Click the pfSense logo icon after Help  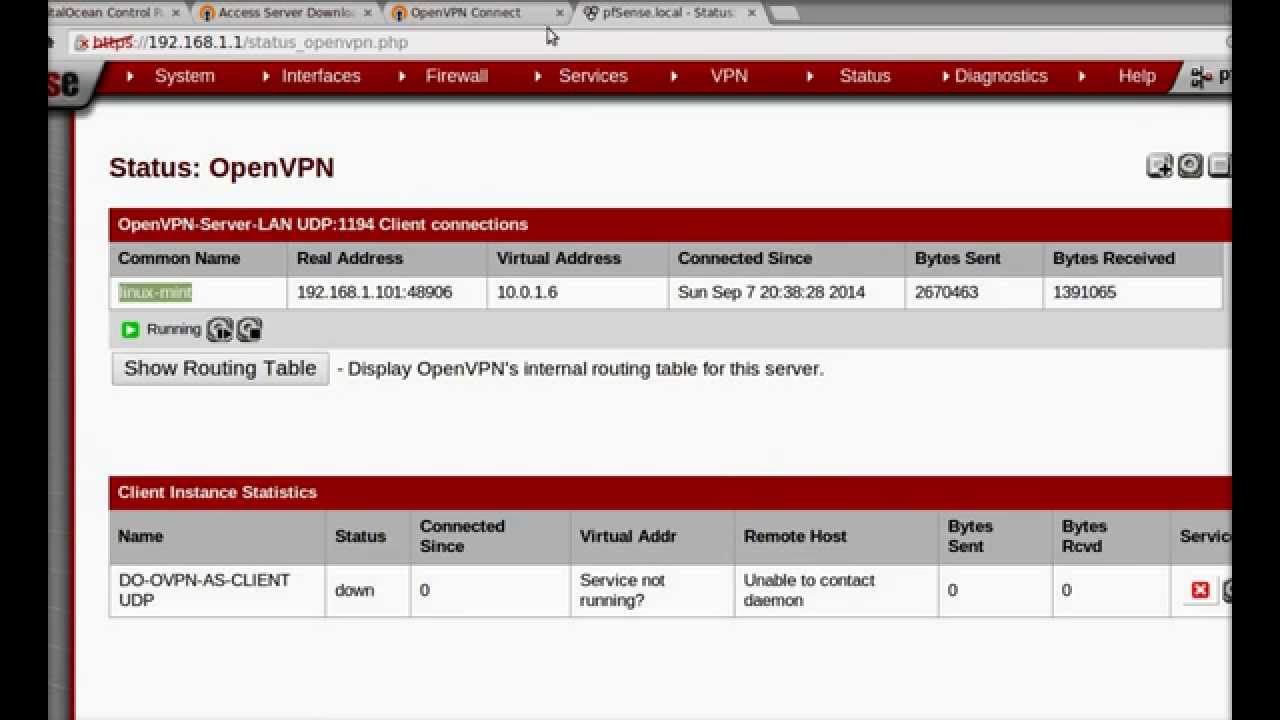pos(1202,77)
